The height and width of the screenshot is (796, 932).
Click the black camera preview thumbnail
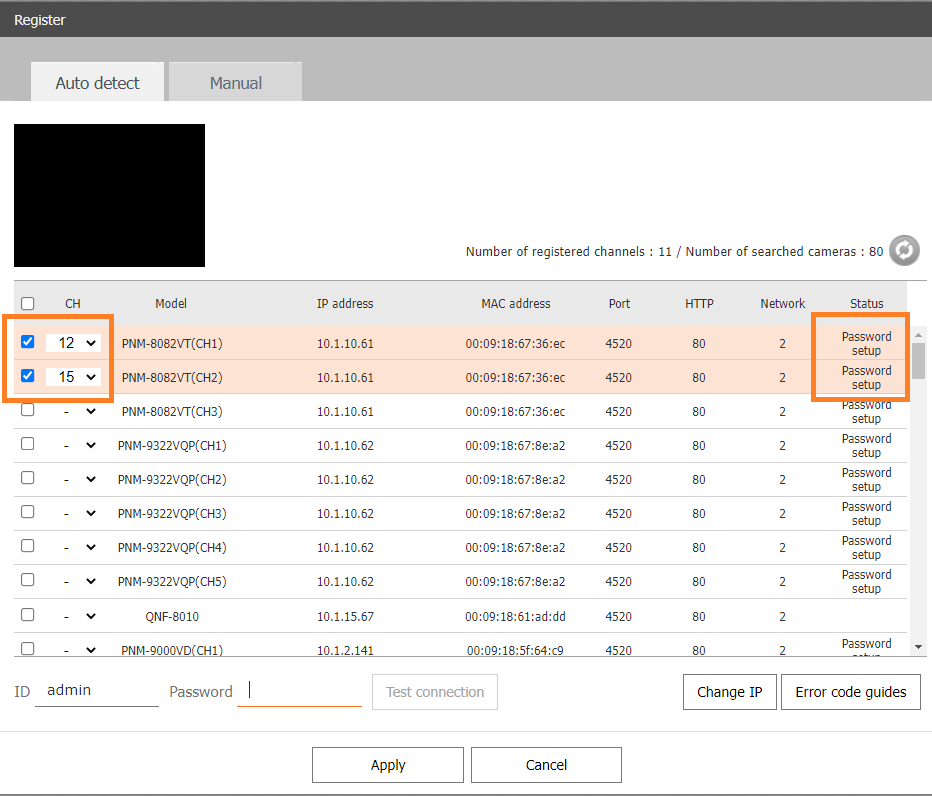(109, 195)
